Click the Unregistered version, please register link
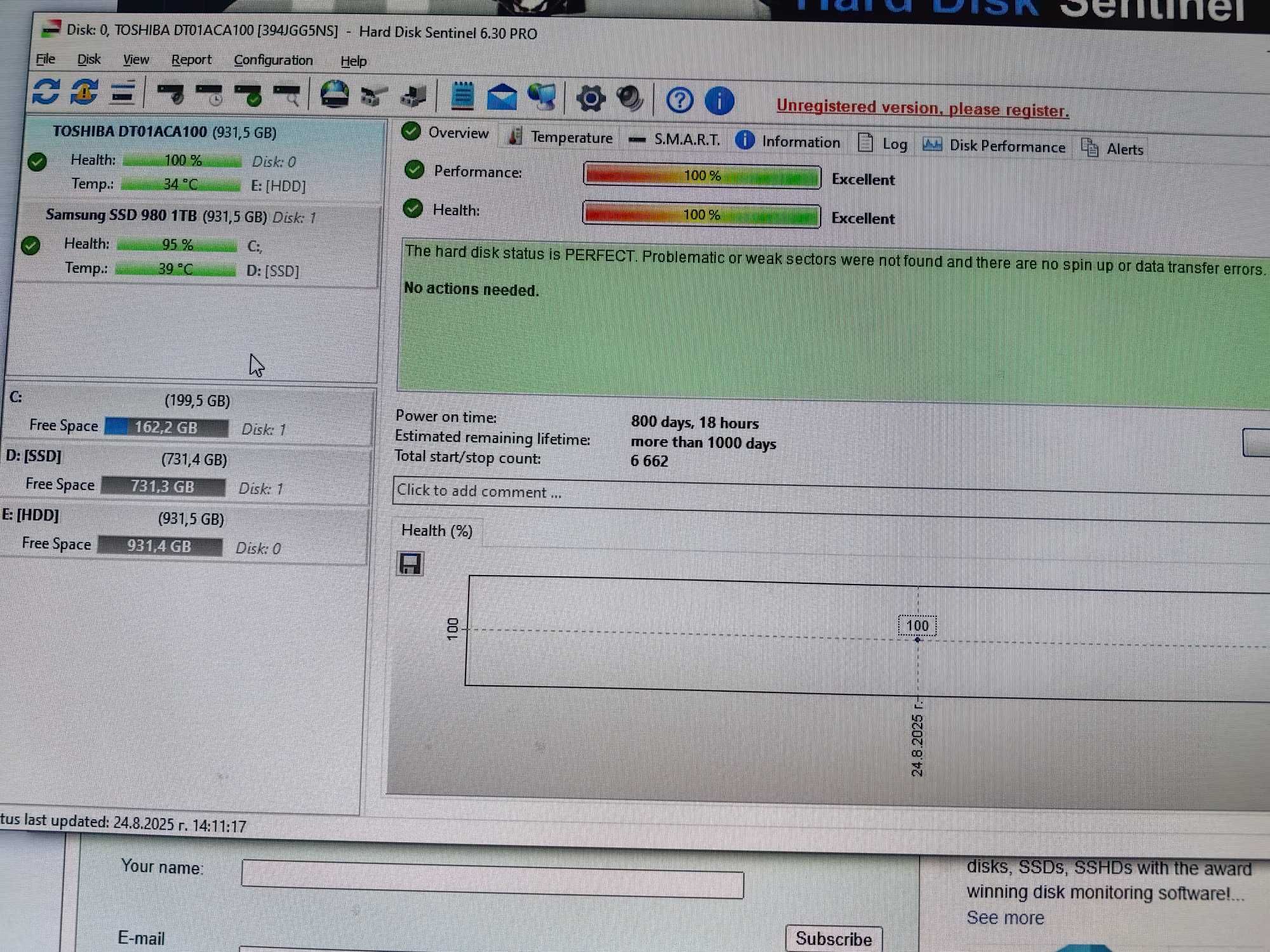This screenshot has width=1270, height=952. (x=923, y=109)
